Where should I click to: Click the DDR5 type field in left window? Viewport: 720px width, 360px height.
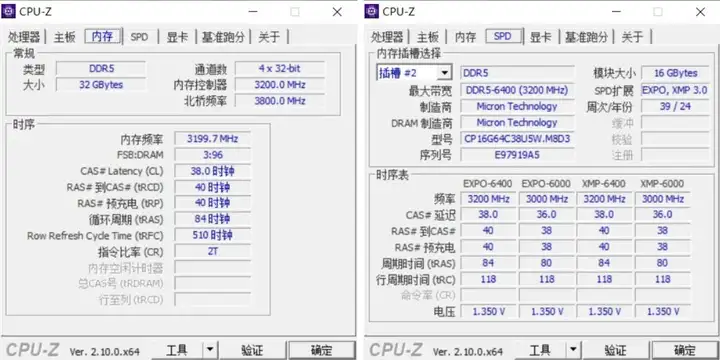101,69
